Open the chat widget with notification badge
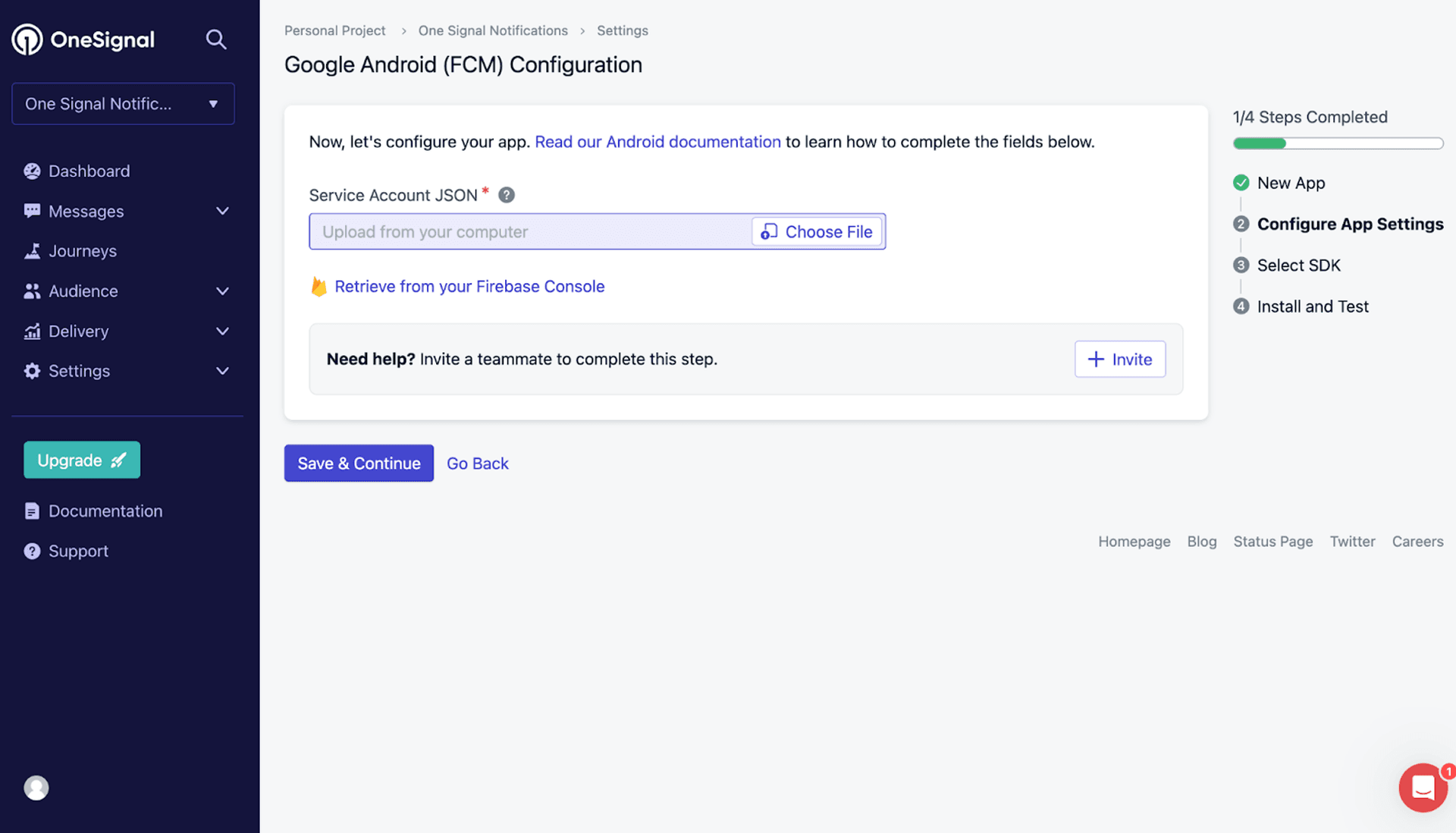This screenshot has width=1456, height=833. pyautogui.click(x=1423, y=787)
